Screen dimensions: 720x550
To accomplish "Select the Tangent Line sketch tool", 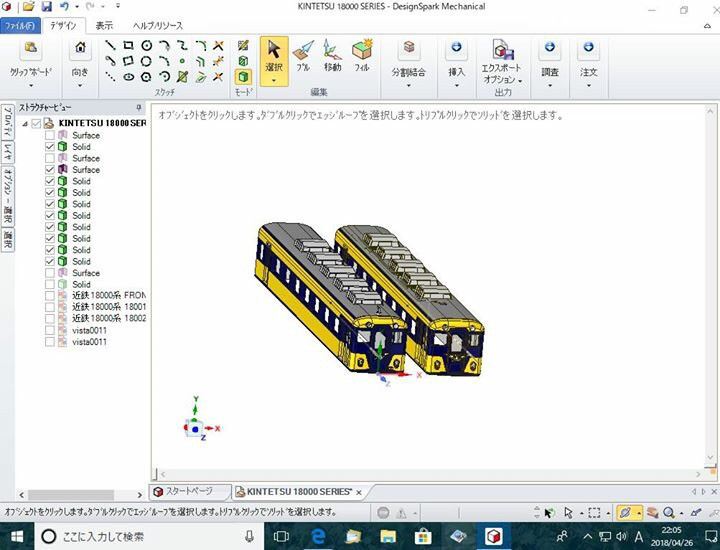I will point(110,61).
